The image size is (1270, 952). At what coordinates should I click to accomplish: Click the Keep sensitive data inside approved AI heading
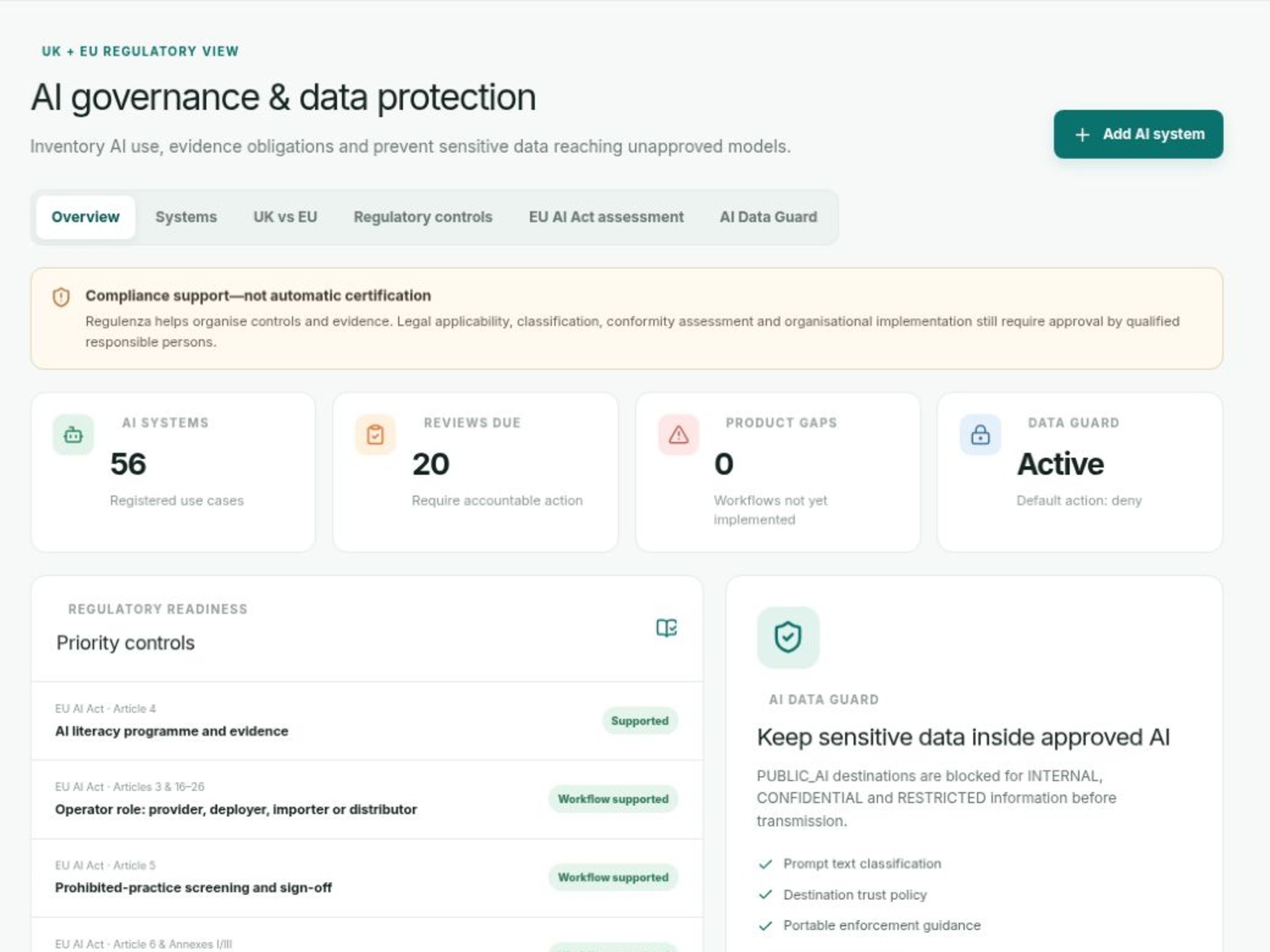(963, 737)
